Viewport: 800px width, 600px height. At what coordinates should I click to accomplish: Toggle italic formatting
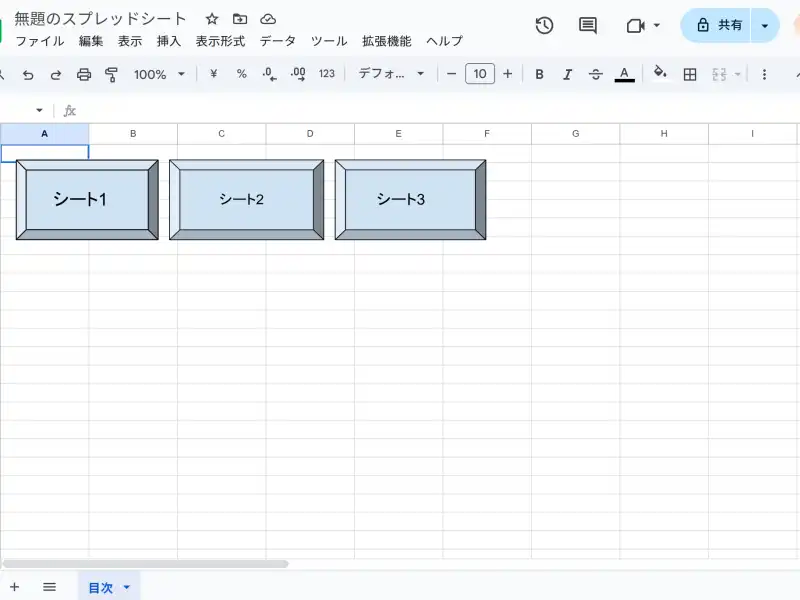pos(567,74)
